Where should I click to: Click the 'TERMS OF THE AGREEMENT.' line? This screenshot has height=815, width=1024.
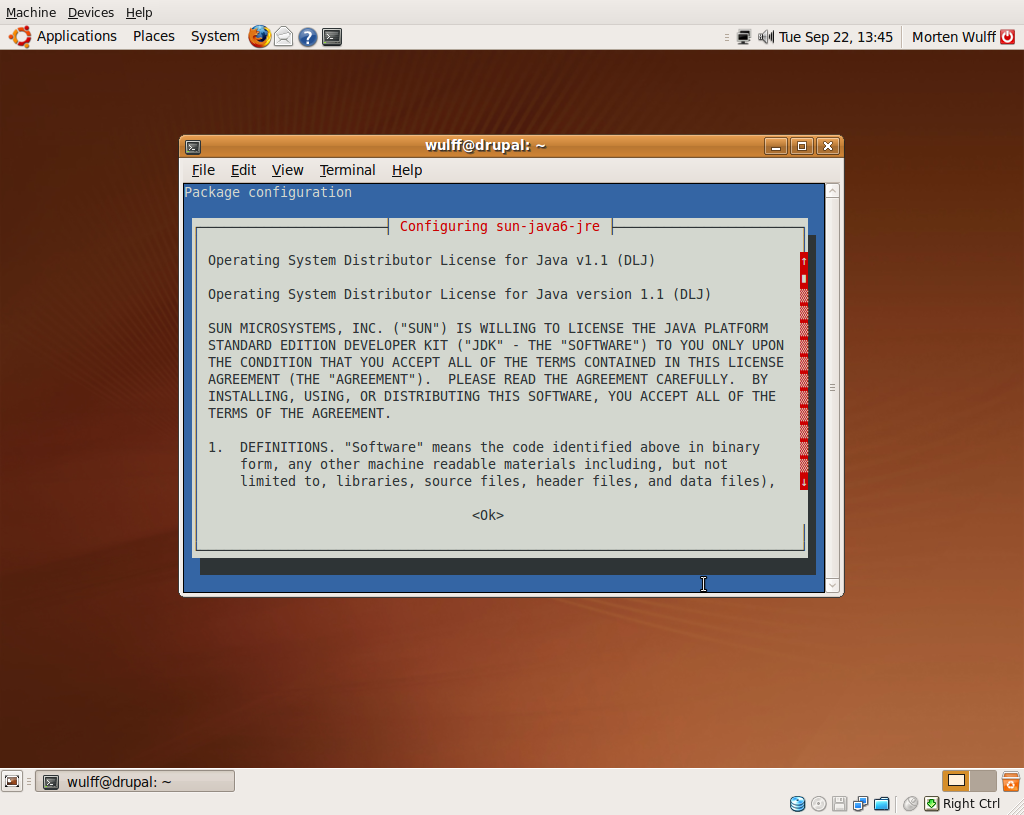299,413
